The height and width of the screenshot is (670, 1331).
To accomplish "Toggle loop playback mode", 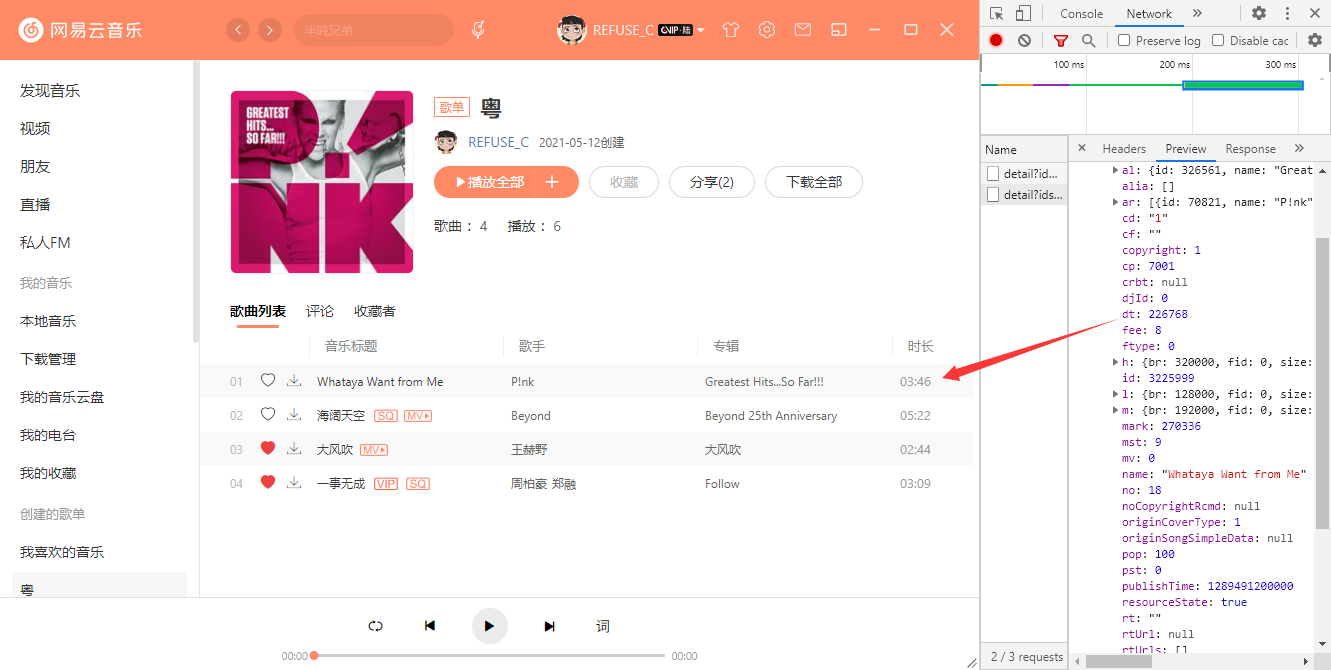I will pyautogui.click(x=376, y=626).
